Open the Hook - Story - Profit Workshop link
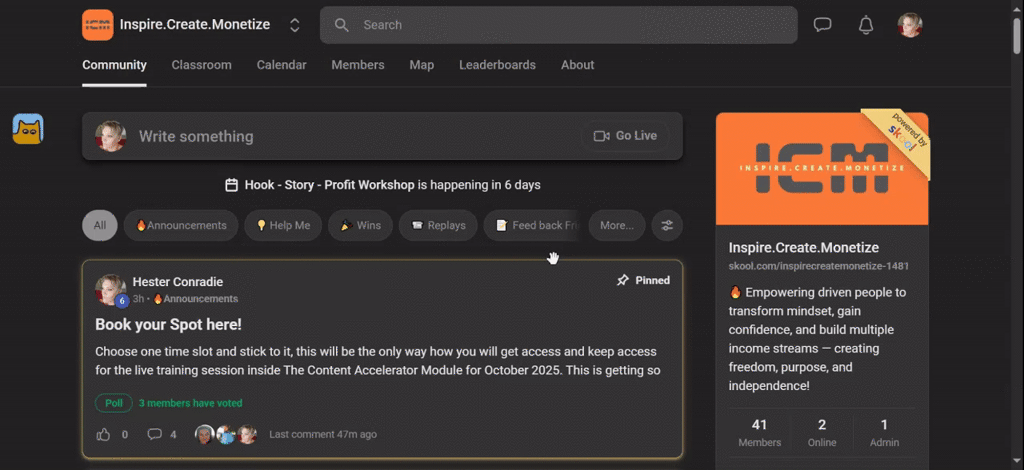Viewport: 1024px width, 470px height. 329,185
